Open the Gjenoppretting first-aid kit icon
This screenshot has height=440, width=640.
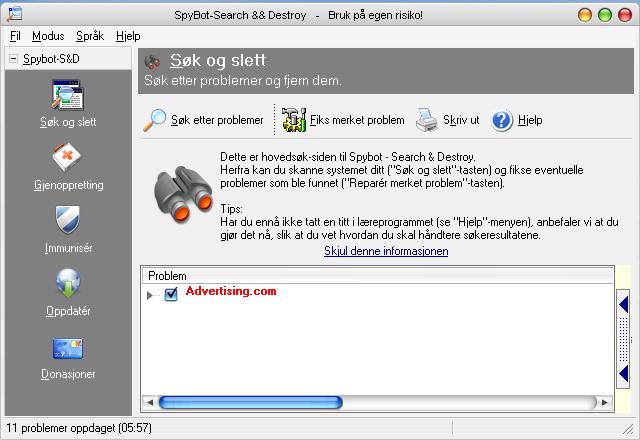(x=67, y=157)
